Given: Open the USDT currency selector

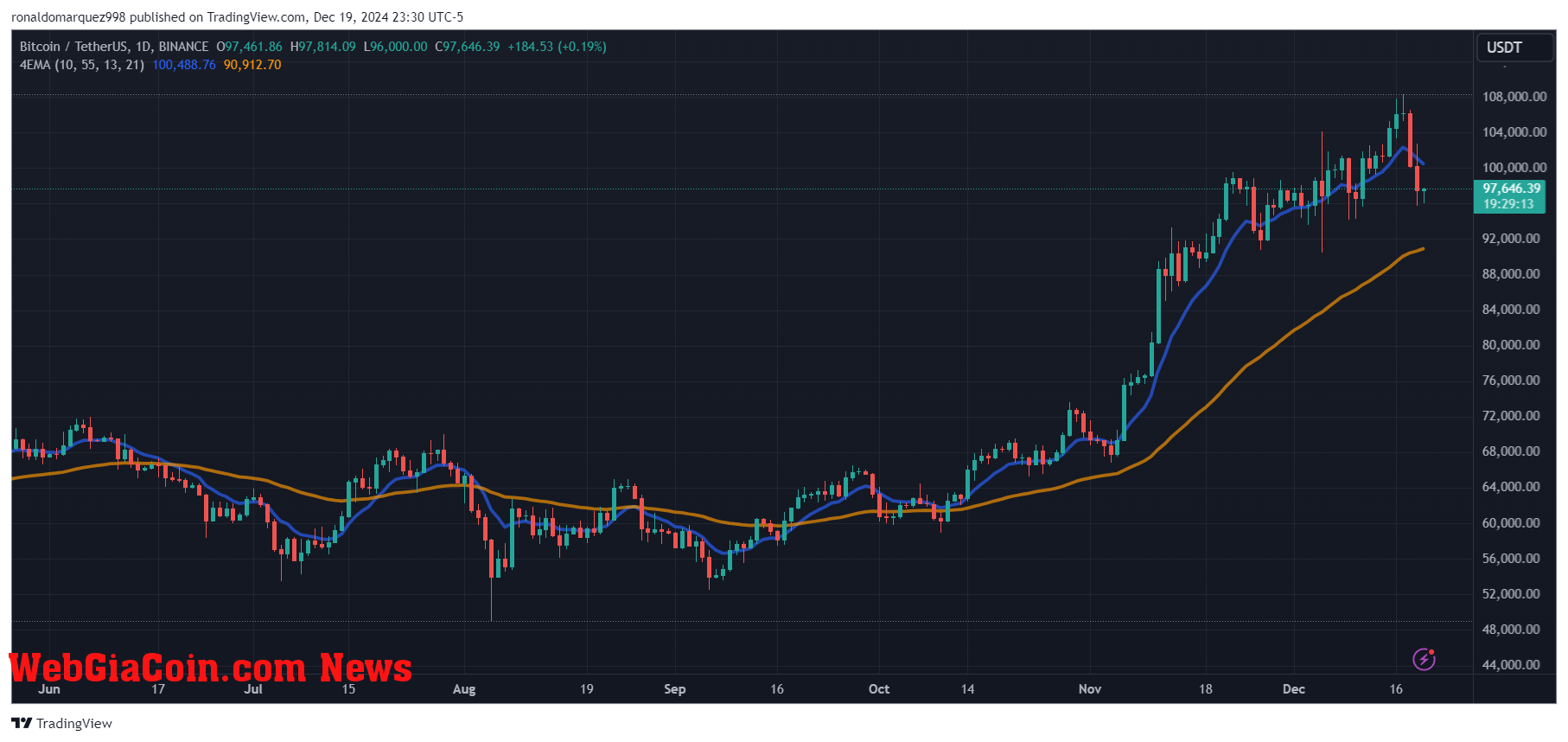Looking at the screenshot, I should pyautogui.click(x=1514, y=48).
